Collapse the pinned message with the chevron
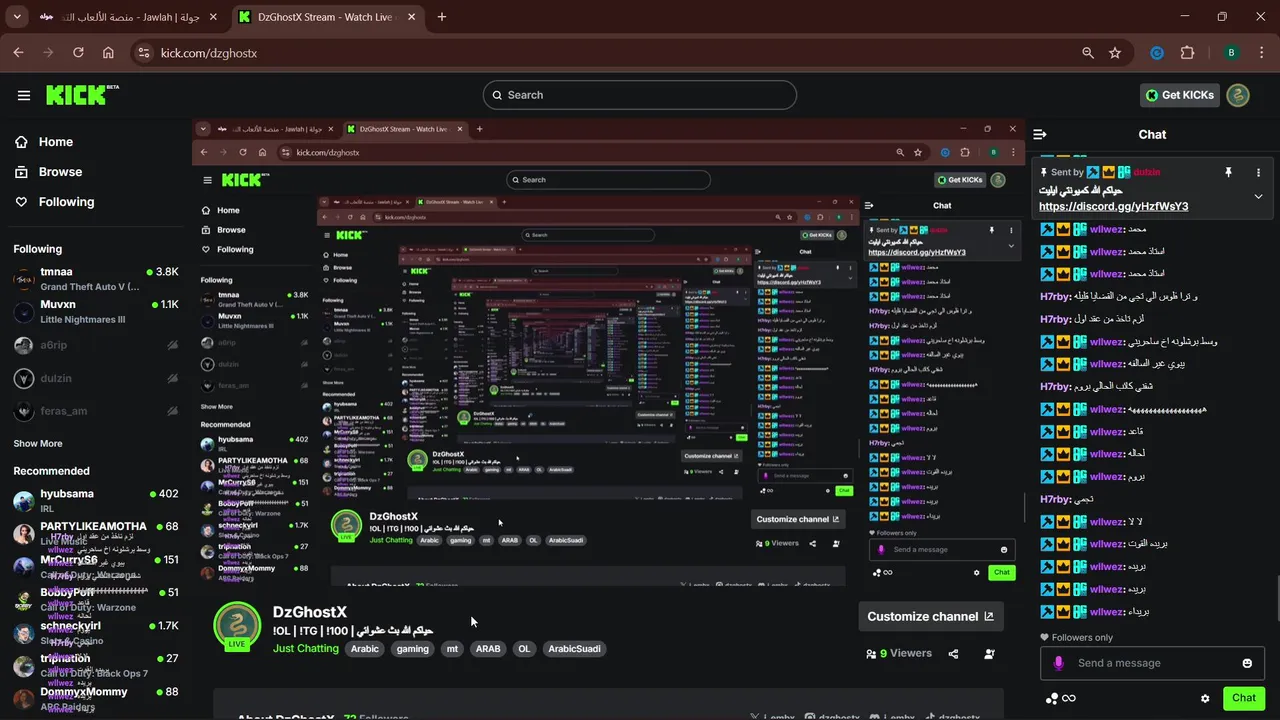The width and height of the screenshot is (1280, 720). pos(1258,196)
